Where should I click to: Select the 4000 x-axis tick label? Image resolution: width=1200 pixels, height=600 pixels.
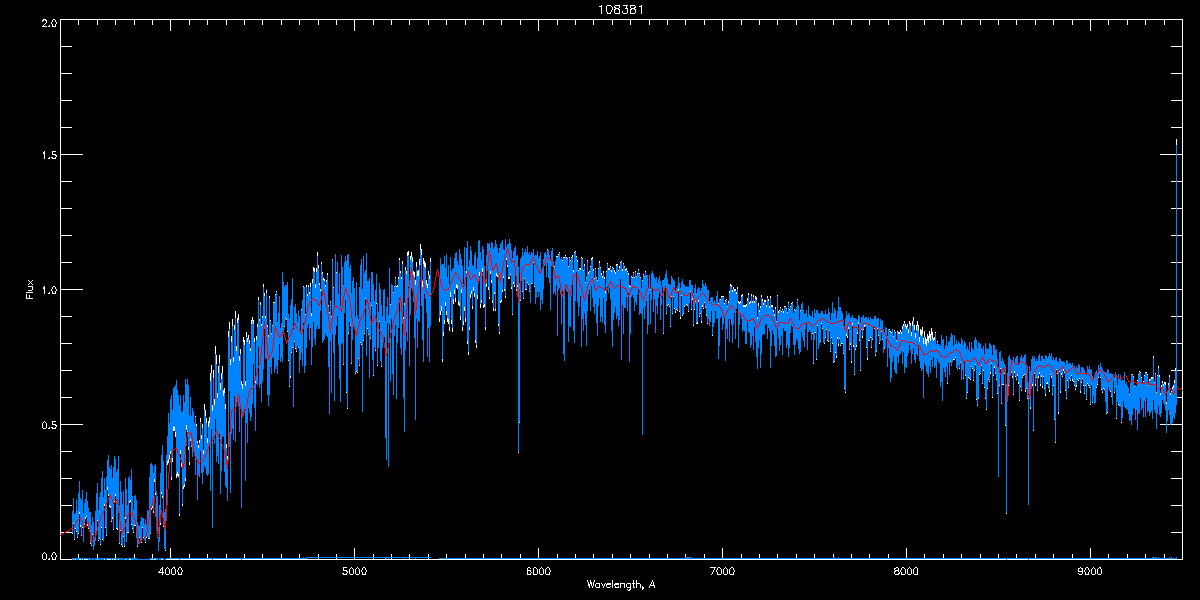click(170, 572)
